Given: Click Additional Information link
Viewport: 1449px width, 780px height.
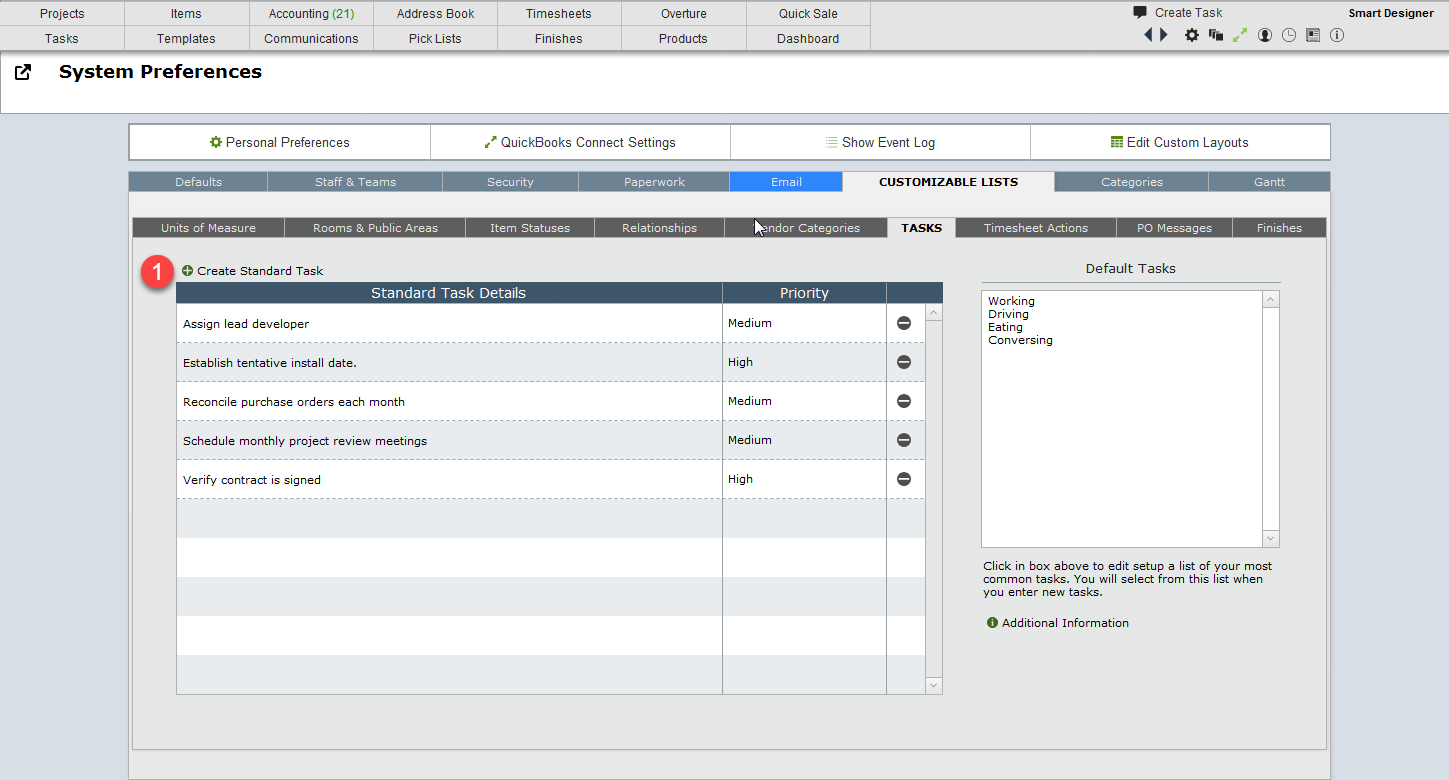Looking at the screenshot, I should tap(1065, 623).
